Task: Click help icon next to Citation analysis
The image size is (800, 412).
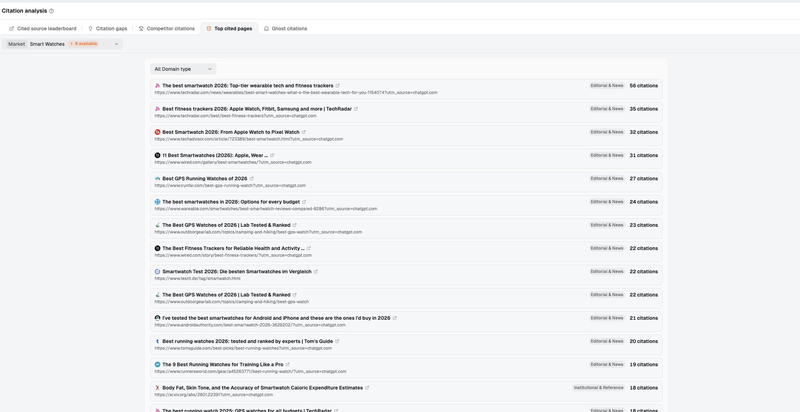Action: pyautogui.click(x=52, y=11)
